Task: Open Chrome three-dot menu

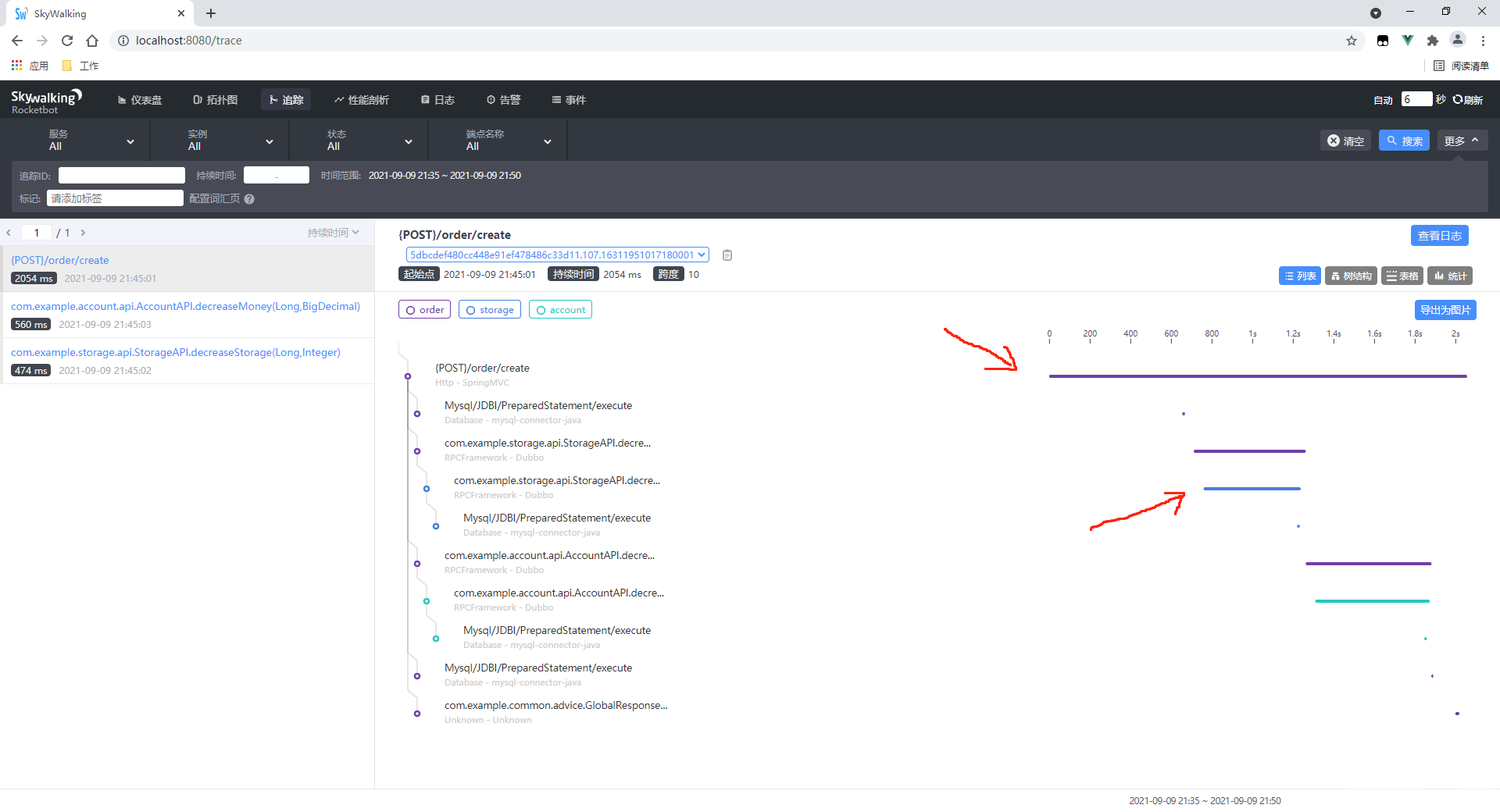Action: pyautogui.click(x=1483, y=41)
